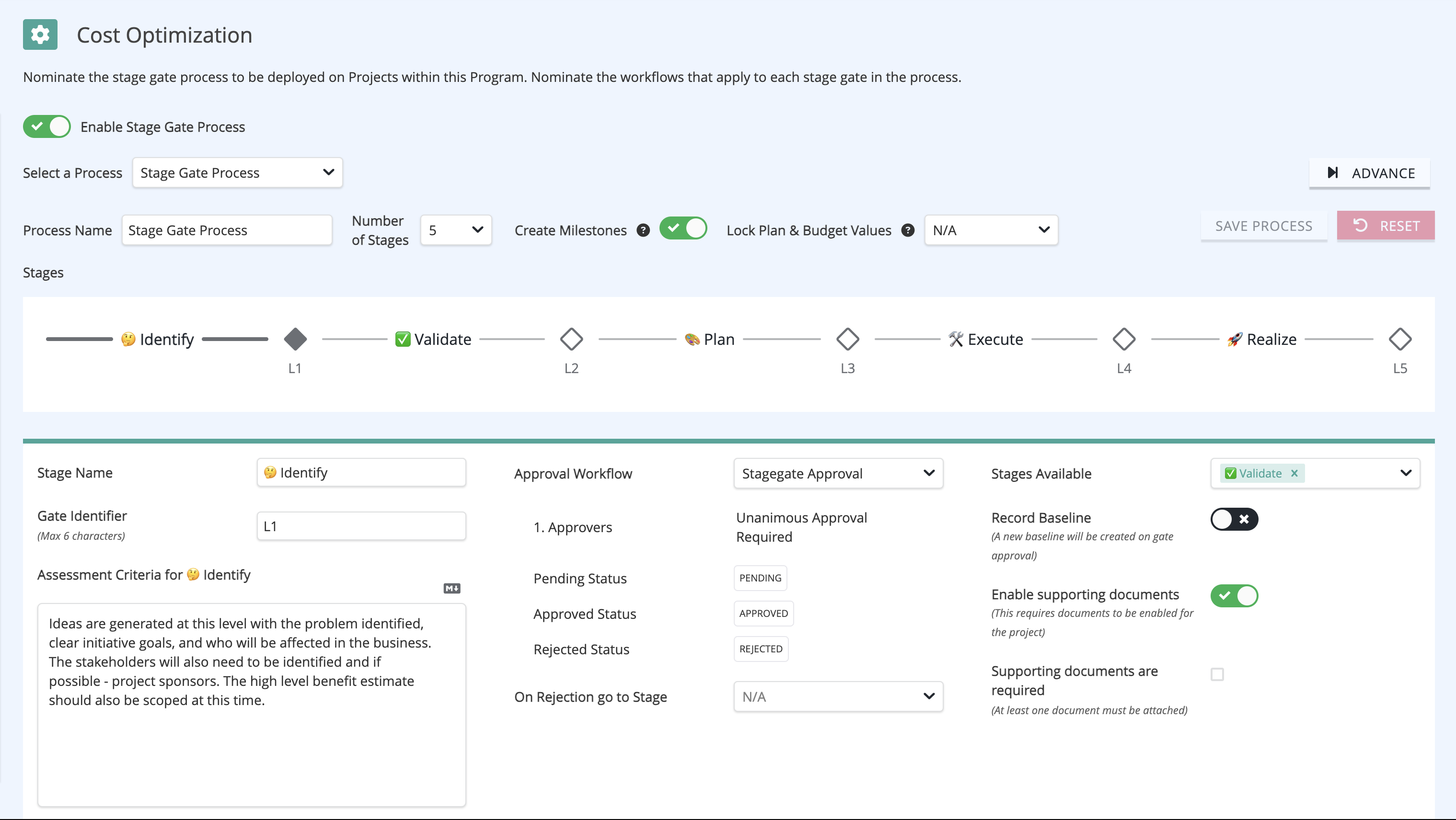The height and width of the screenshot is (820, 1456).
Task: Select the L5 gate diamond marker
Action: pos(1399,339)
